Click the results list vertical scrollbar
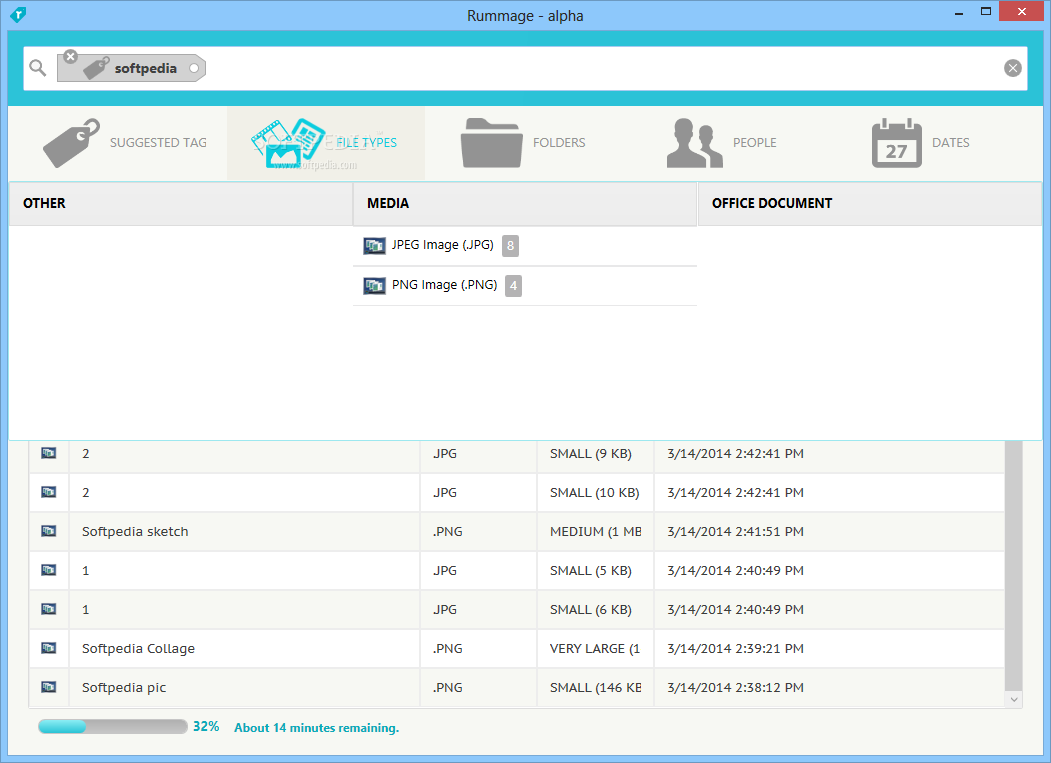The height and width of the screenshot is (763, 1051). (x=1013, y=565)
